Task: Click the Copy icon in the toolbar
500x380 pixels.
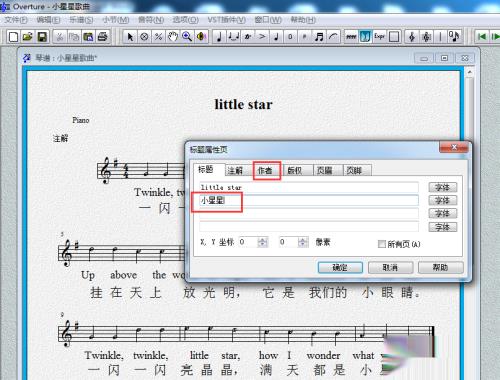Action: pyautogui.click(x=74, y=37)
